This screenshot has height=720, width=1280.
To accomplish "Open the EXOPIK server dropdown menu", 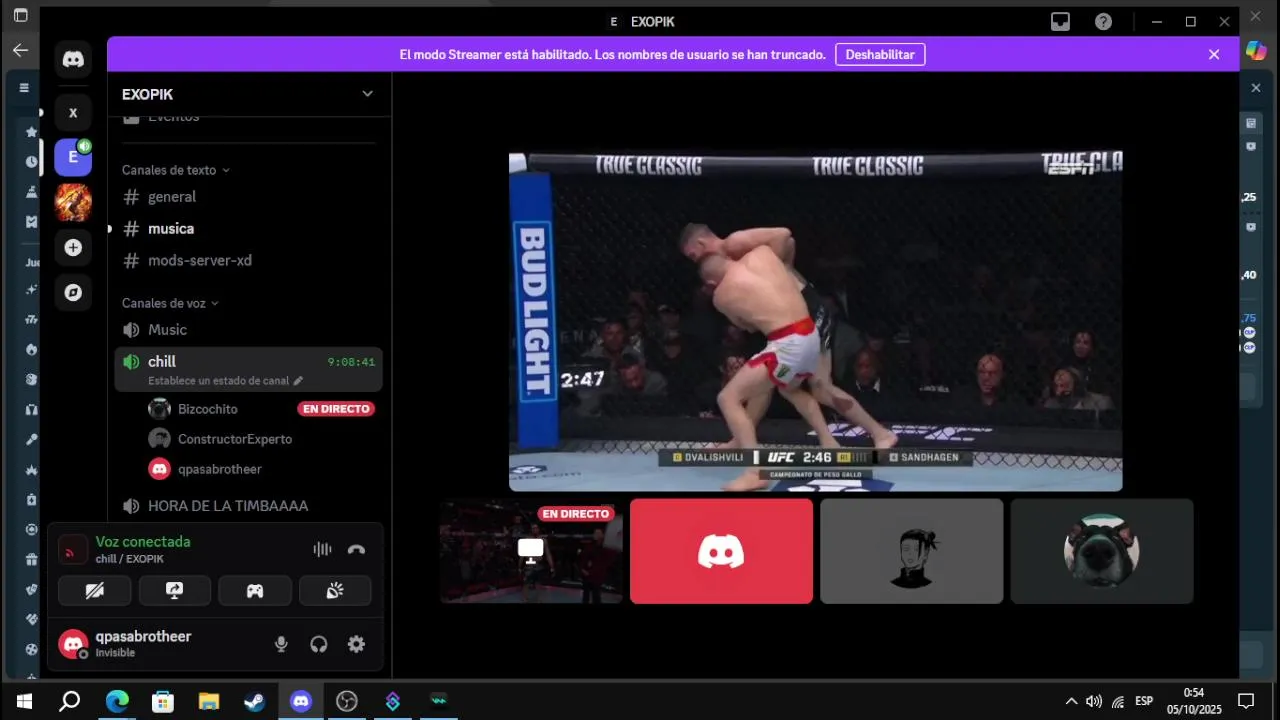I will [x=367, y=94].
